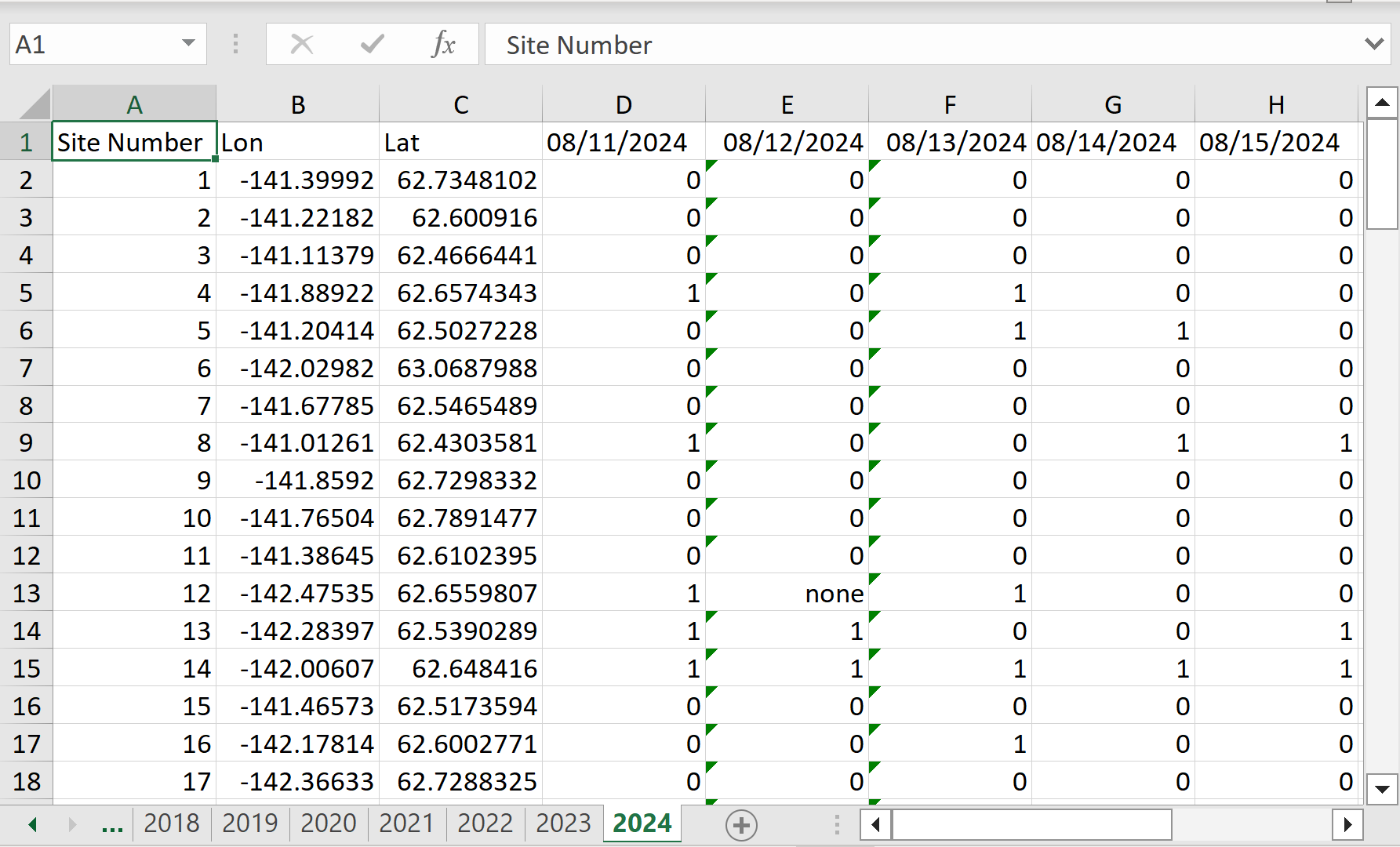
Task: Switch to the 2021 sheet tab
Action: (407, 823)
